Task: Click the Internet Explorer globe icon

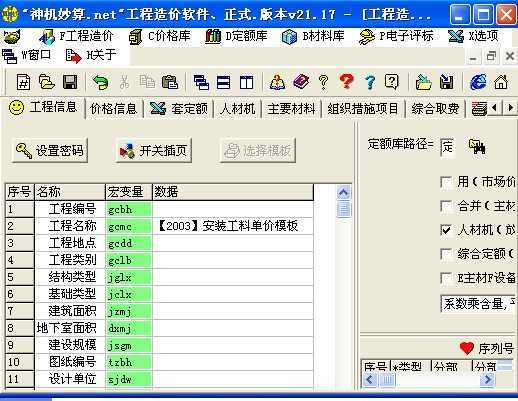Action: coord(478,82)
